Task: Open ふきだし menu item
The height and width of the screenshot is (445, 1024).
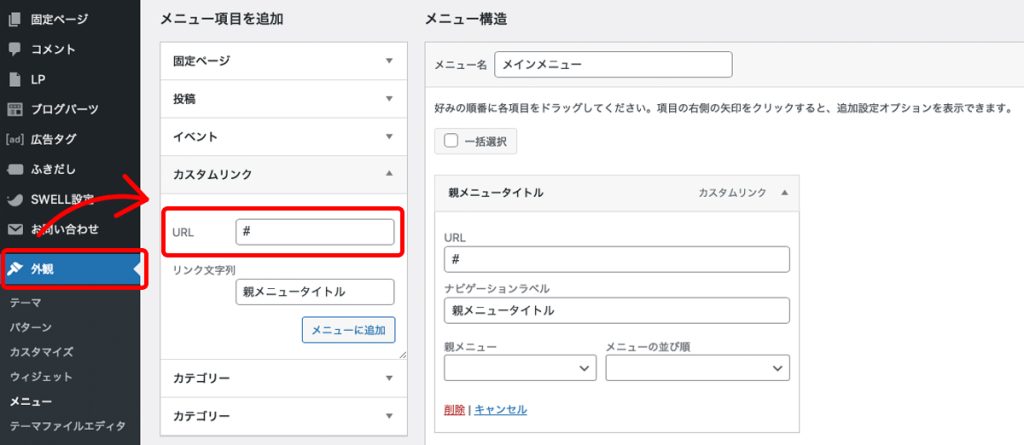Action: click(x=53, y=170)
